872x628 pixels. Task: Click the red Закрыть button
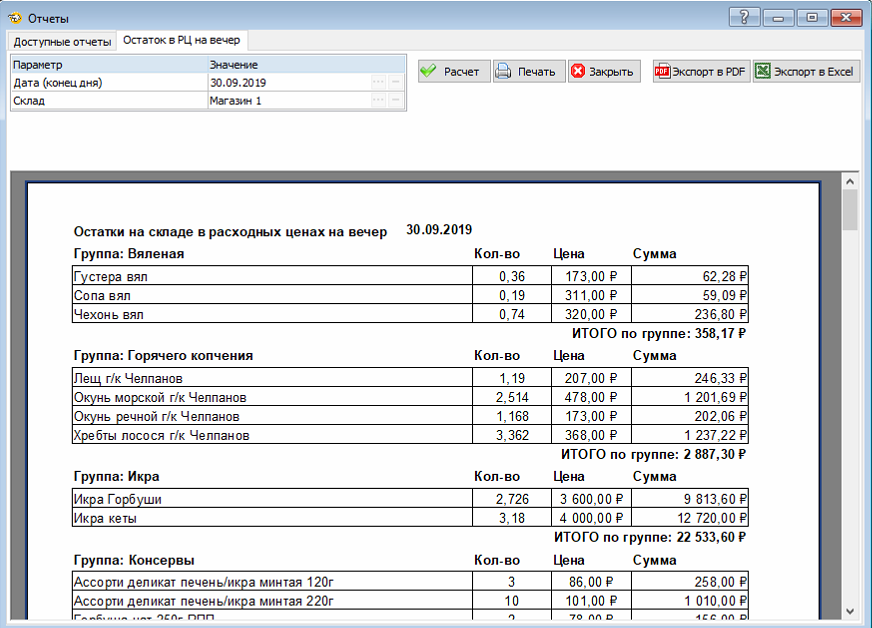[603, 72]
